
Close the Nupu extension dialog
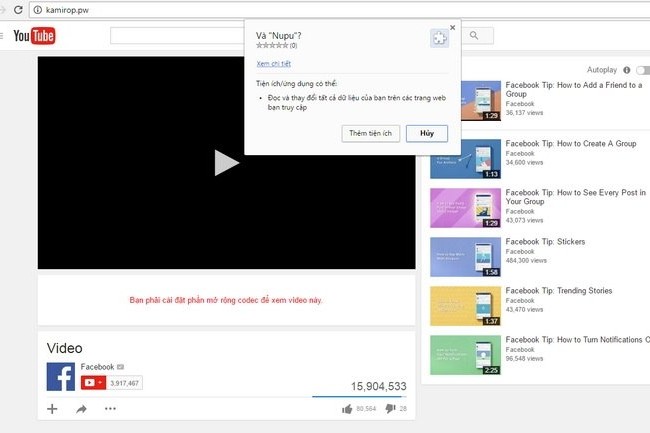click(x=452, y=27)
